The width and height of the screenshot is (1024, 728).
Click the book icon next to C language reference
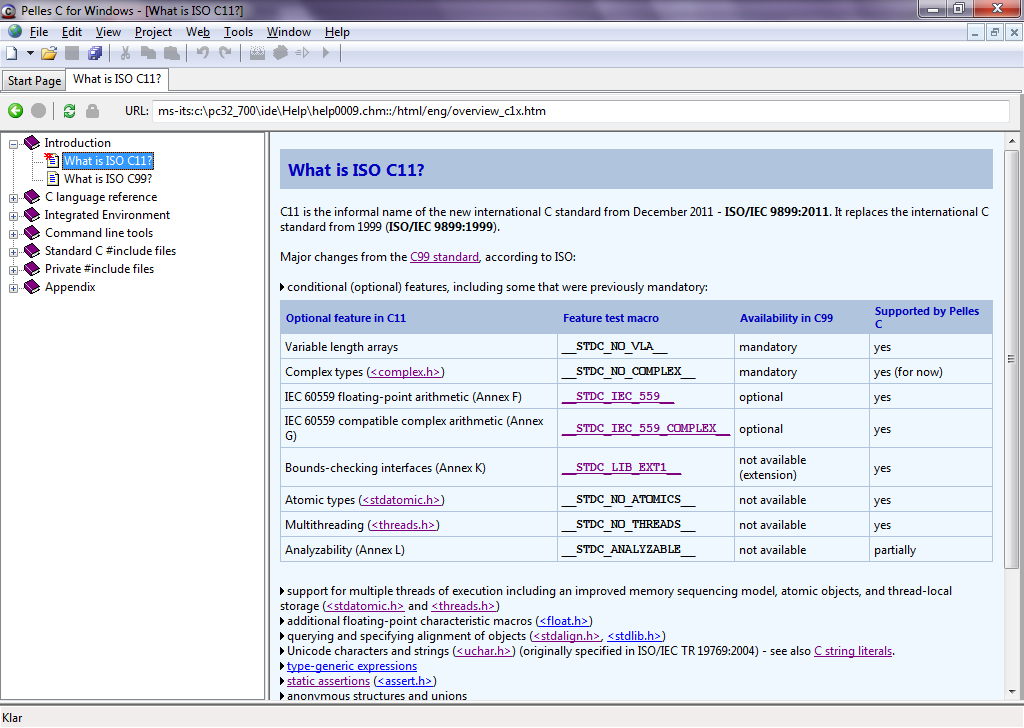32,197
